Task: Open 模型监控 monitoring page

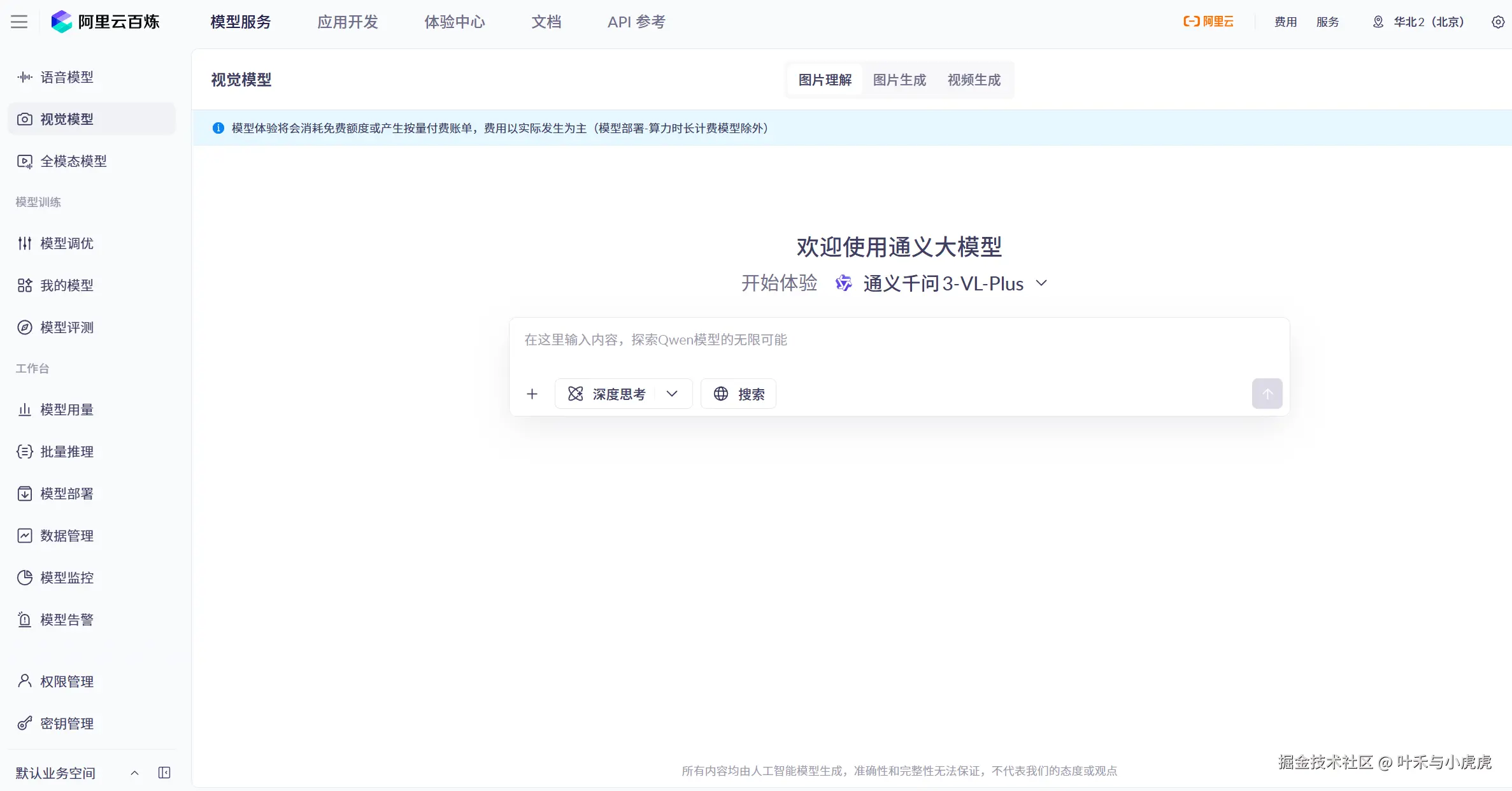Action: coord(66,578)
